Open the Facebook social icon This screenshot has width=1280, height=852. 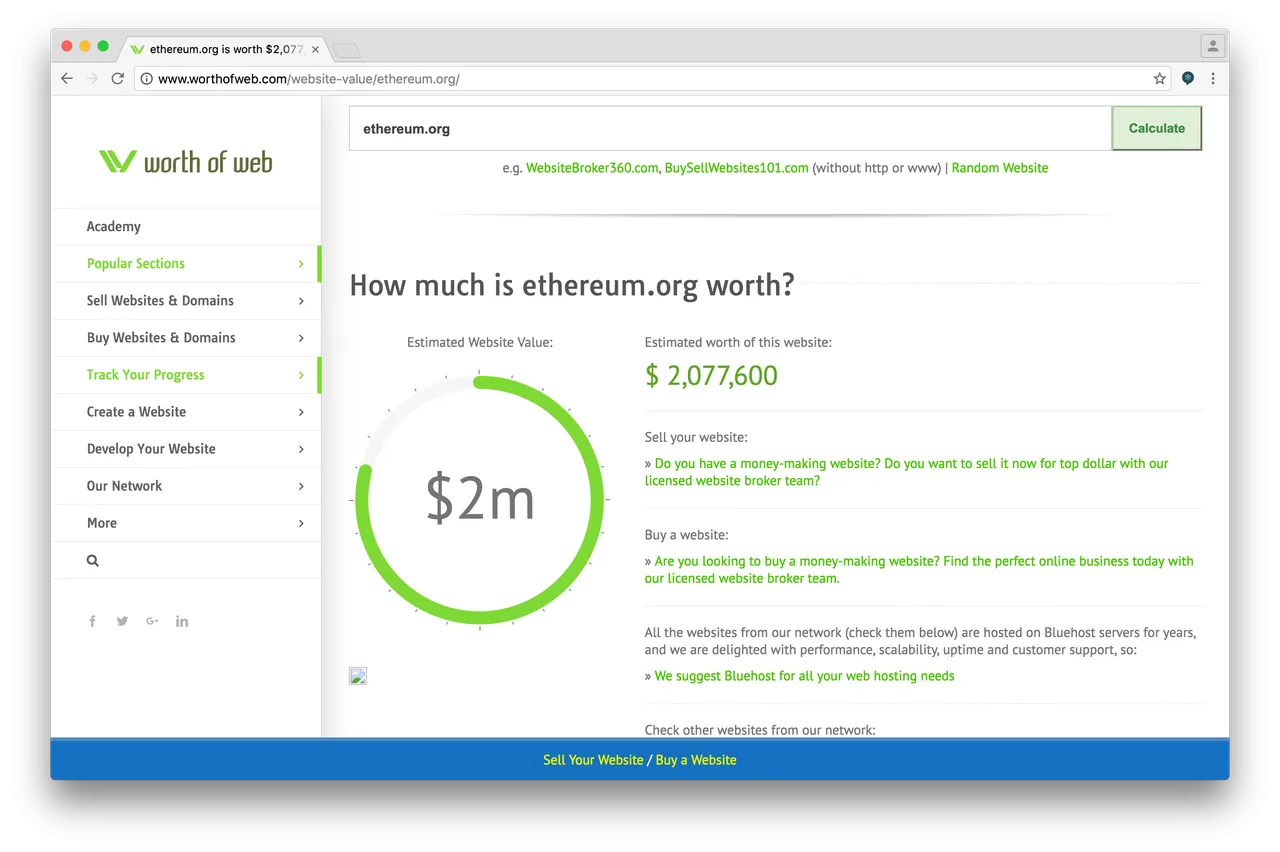click(x=92, y=621)
